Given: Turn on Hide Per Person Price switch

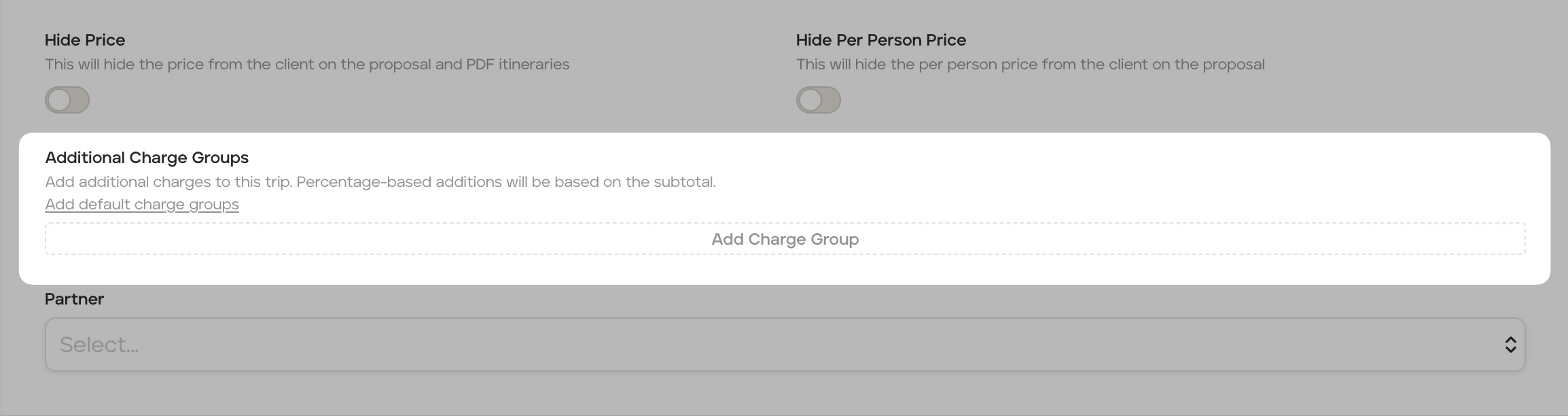Looking at the screenshot, I should pos(818,100).
